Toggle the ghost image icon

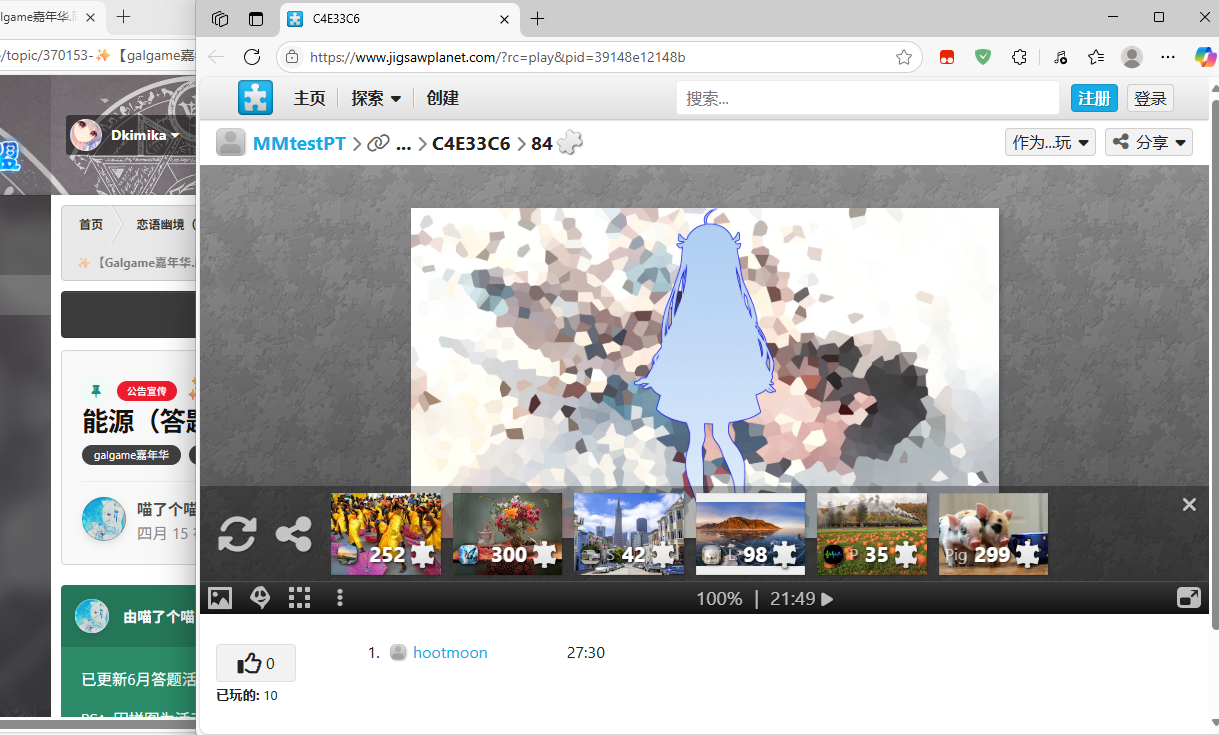pyautogui.click(x=260, y=598)
